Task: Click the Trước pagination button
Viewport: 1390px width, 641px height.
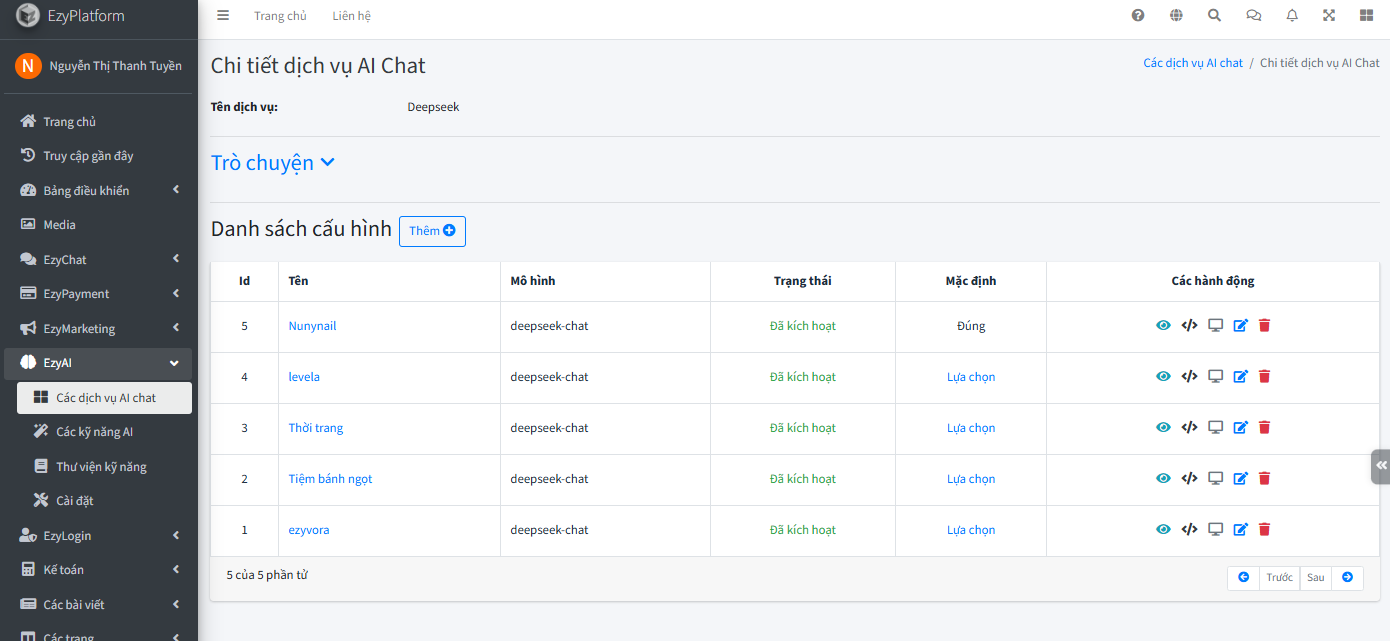Action: pyautogui.click(x=1279, y=578)
